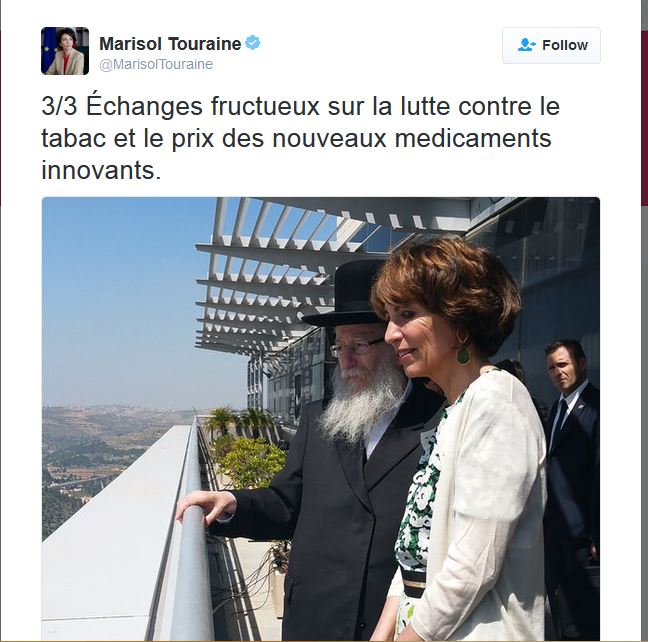Click the blue sky area of photo
Image resolution: width=648 pixels, height=642 pixels.
click(124, 298)
